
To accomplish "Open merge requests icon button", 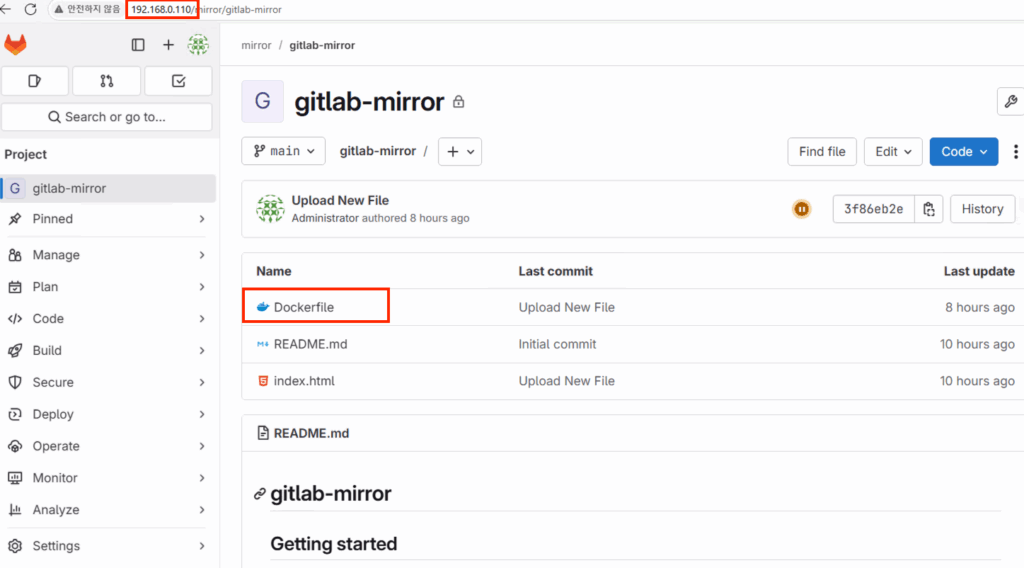I will pyautogui.click(x=106, y=81).
